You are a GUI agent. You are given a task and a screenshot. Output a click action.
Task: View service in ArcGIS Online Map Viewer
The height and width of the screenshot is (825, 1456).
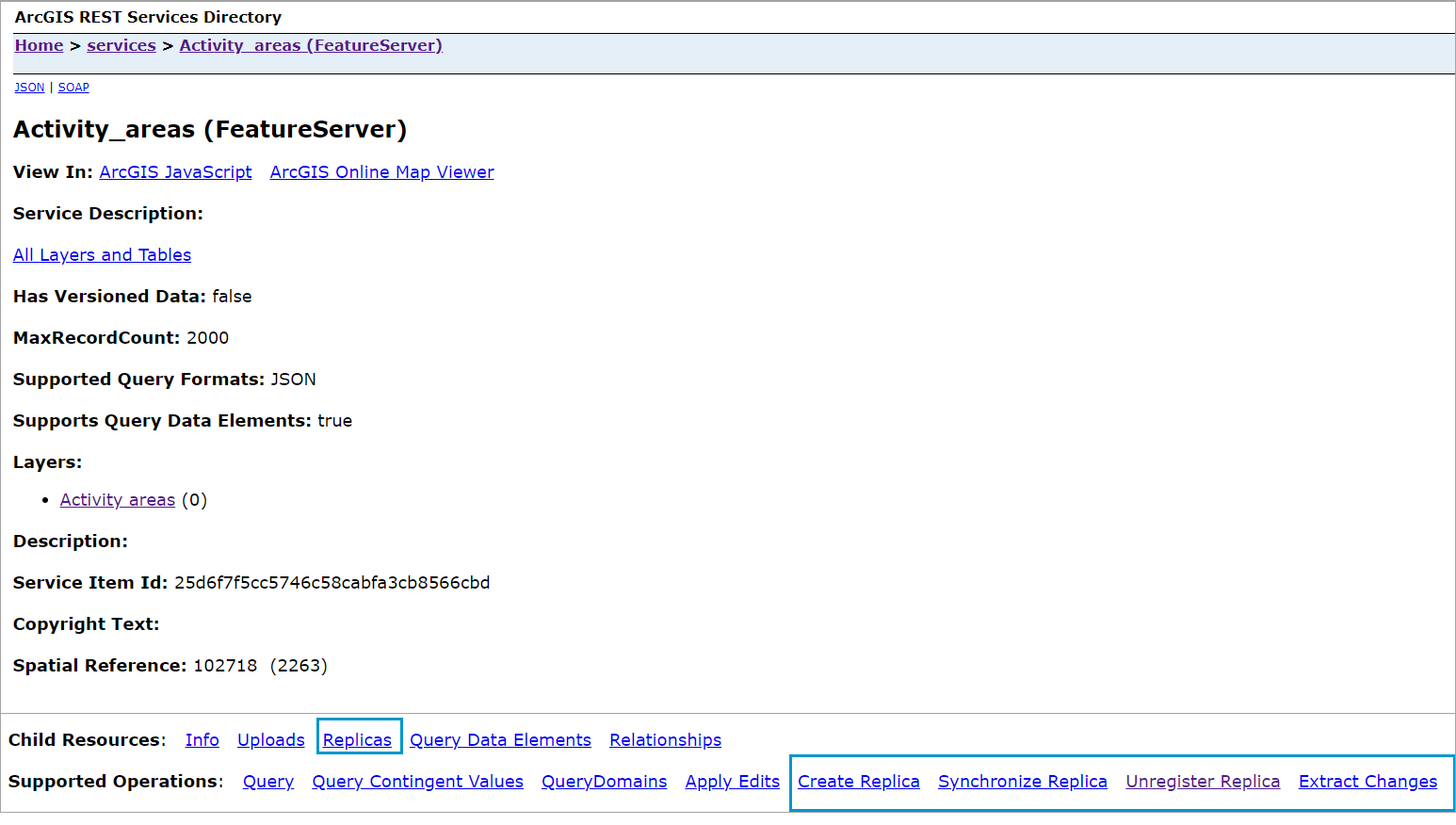381,171
